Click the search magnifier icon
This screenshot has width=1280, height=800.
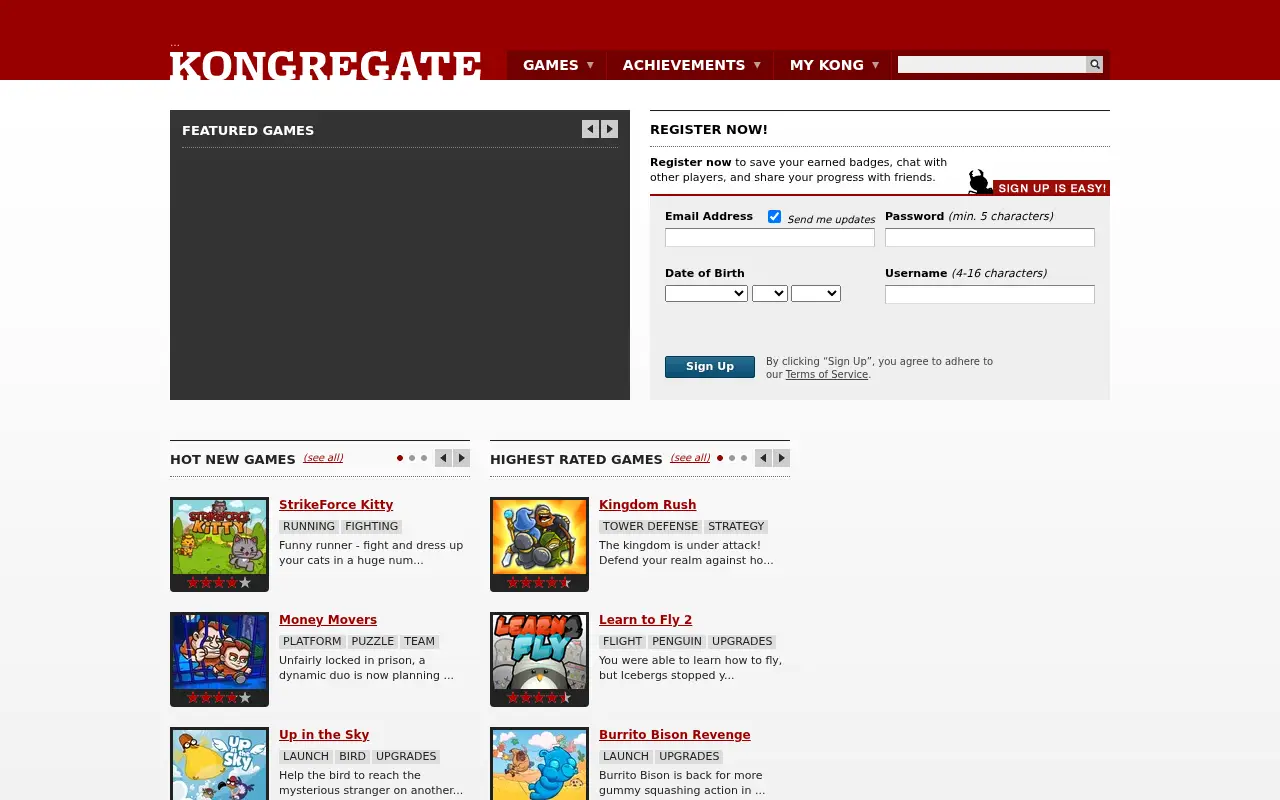1095,65
